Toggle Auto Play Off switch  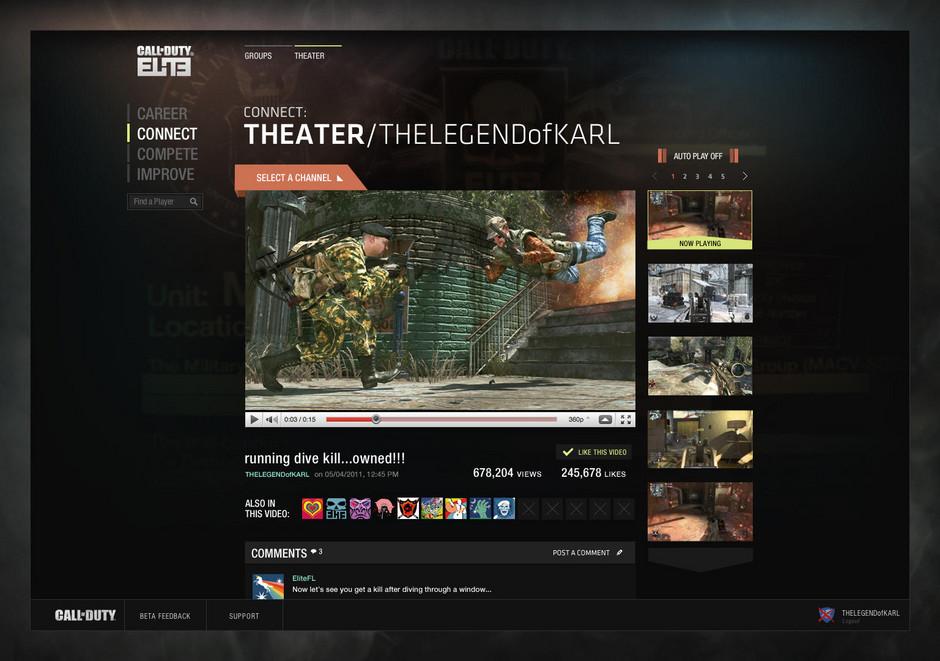point(697,156)
